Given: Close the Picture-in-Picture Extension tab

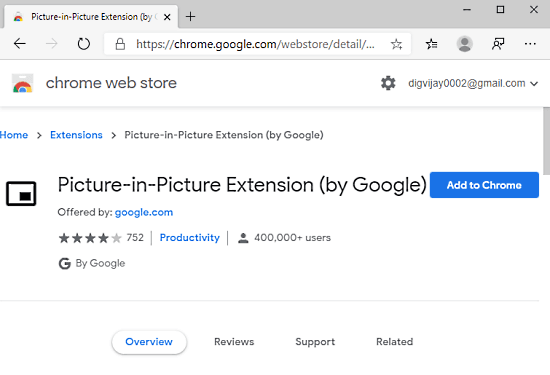Looking at the screenshot, I should point(167,17).
